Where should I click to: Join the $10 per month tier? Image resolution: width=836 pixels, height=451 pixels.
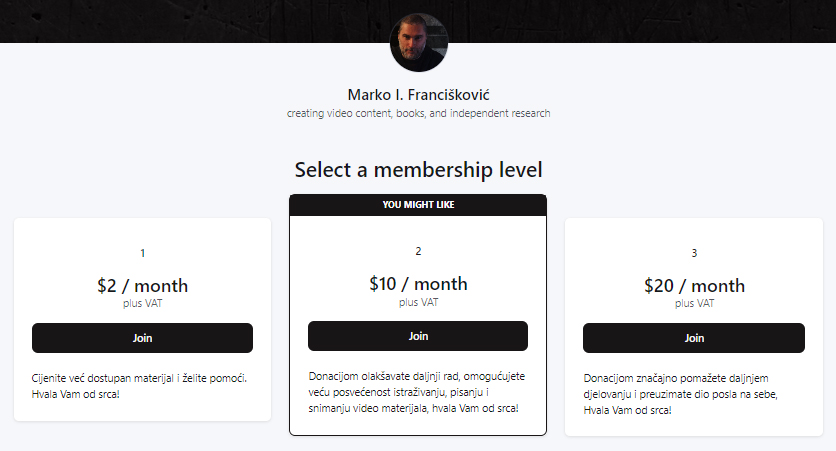click(418, 336)
